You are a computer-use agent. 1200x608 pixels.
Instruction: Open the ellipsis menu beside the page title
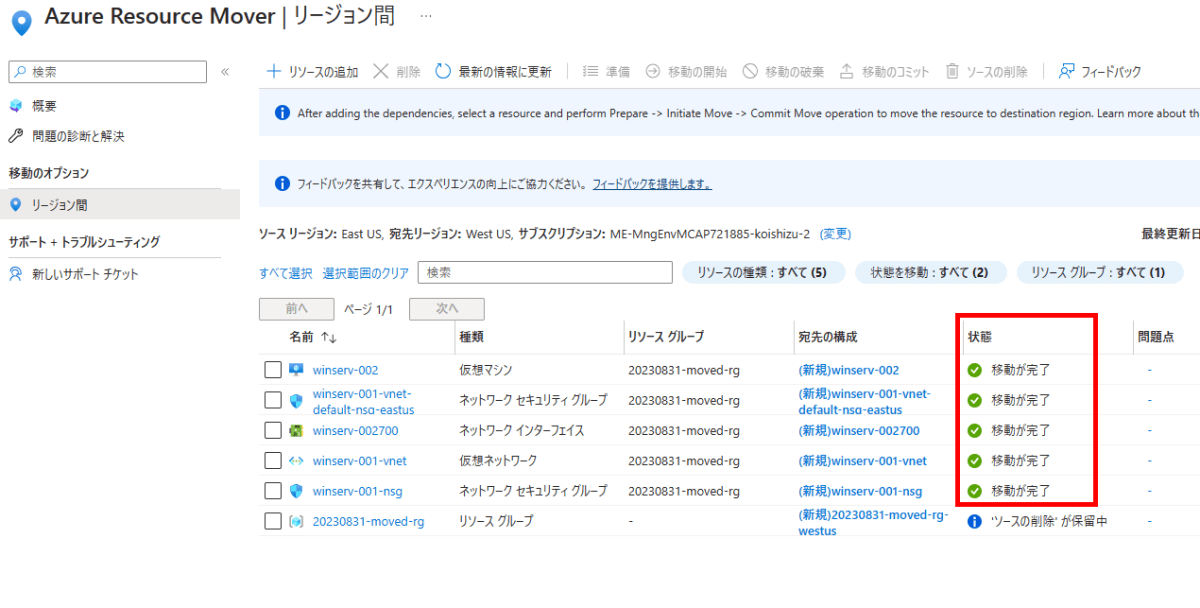click(x=426, y=16)
